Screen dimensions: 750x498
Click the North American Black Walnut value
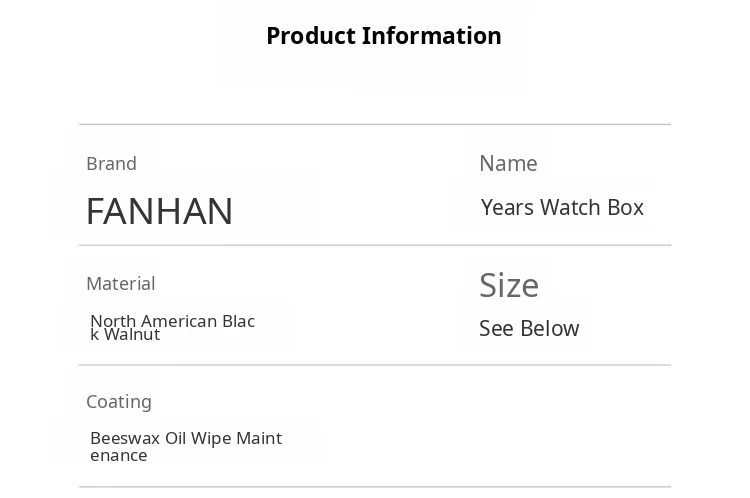[172, 327]
